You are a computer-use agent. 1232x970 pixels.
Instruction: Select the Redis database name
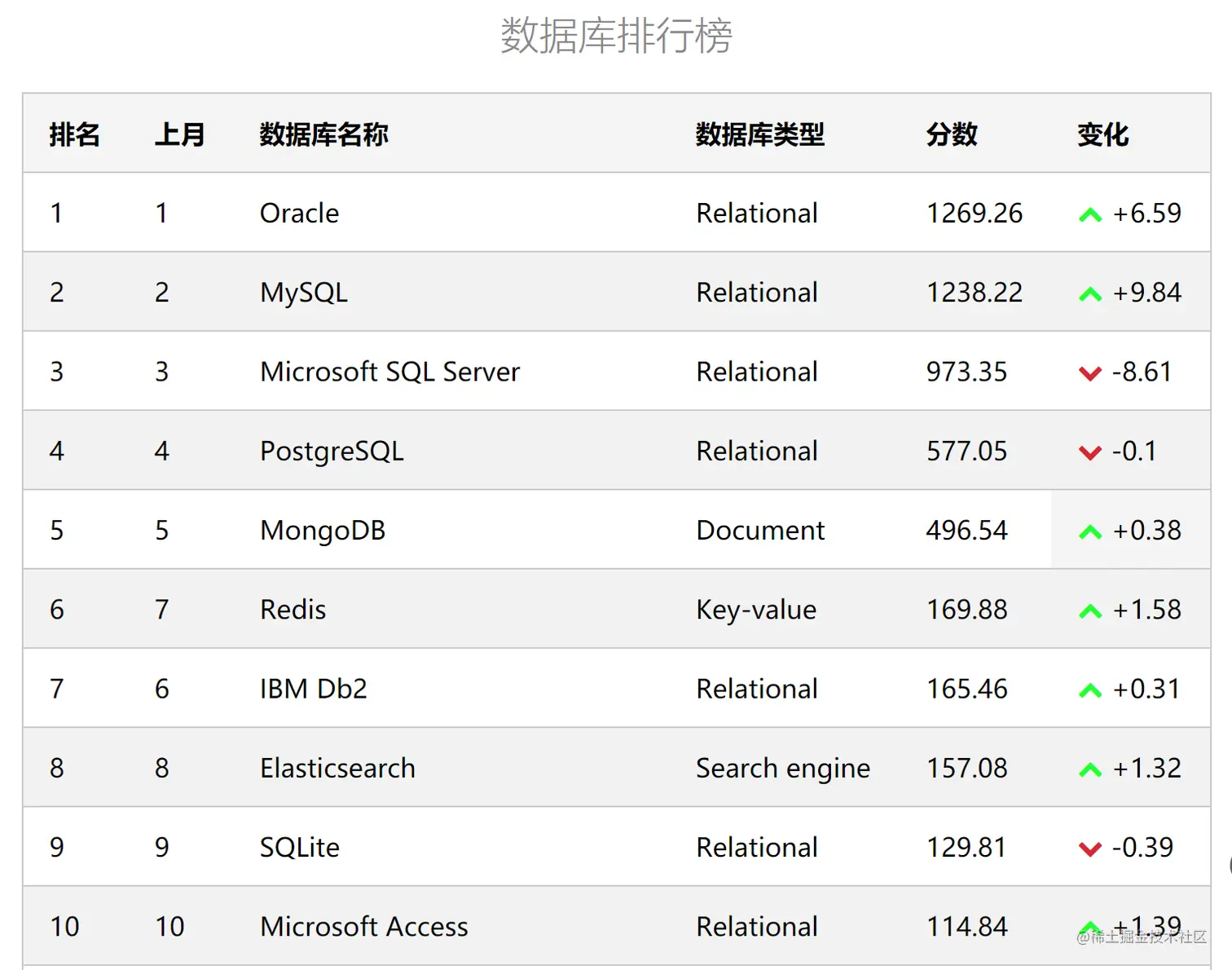coord(293,610)
